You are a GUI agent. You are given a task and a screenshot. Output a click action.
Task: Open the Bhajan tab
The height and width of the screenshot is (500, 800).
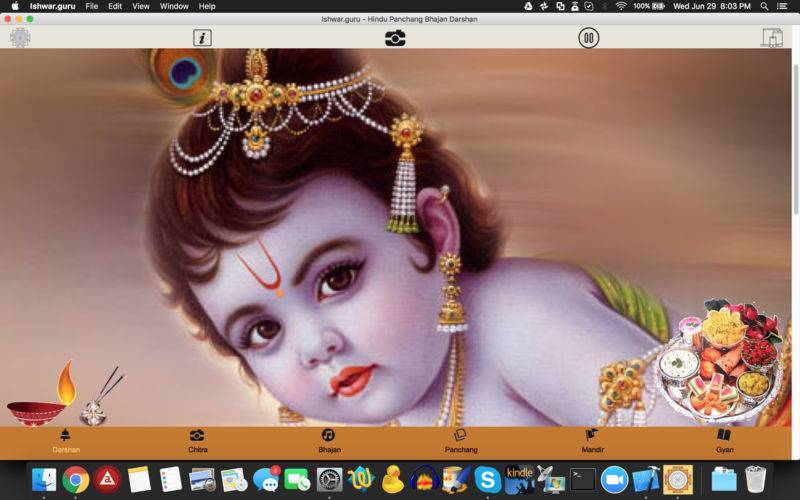329,442
